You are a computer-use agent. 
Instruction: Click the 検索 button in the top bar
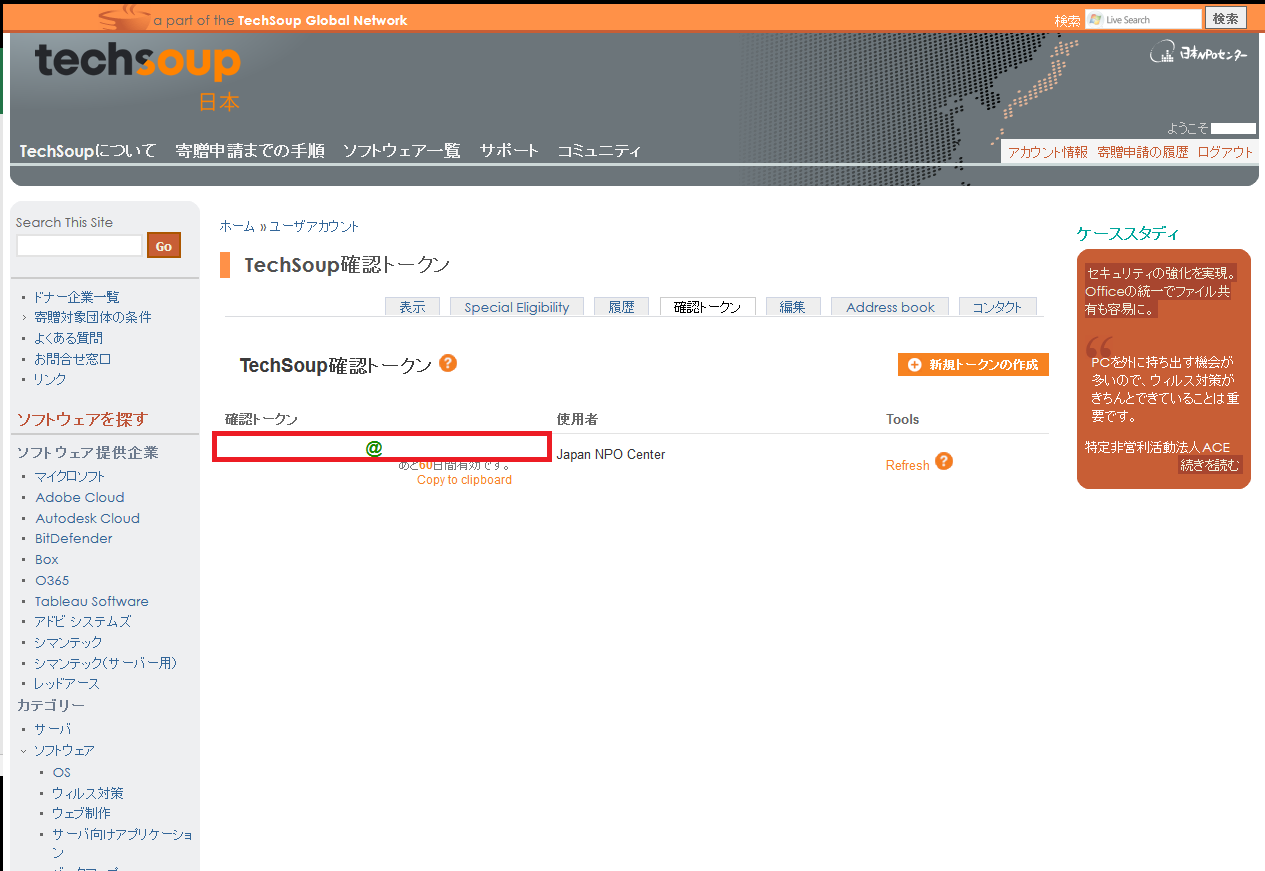(x=1226, y=18)
